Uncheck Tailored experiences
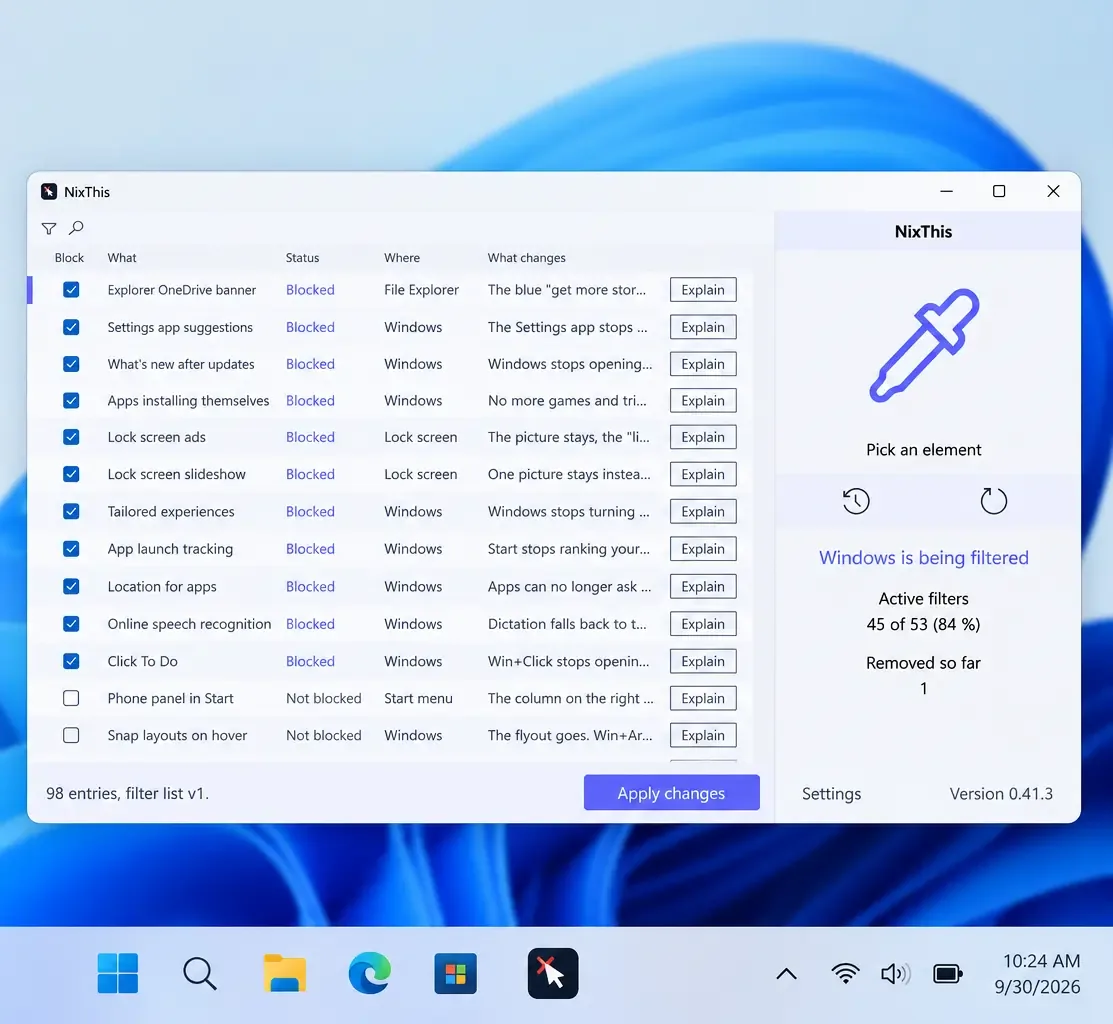This screenshot has height=1024, width=1113. pyautogui.click(x=71, y=511)
